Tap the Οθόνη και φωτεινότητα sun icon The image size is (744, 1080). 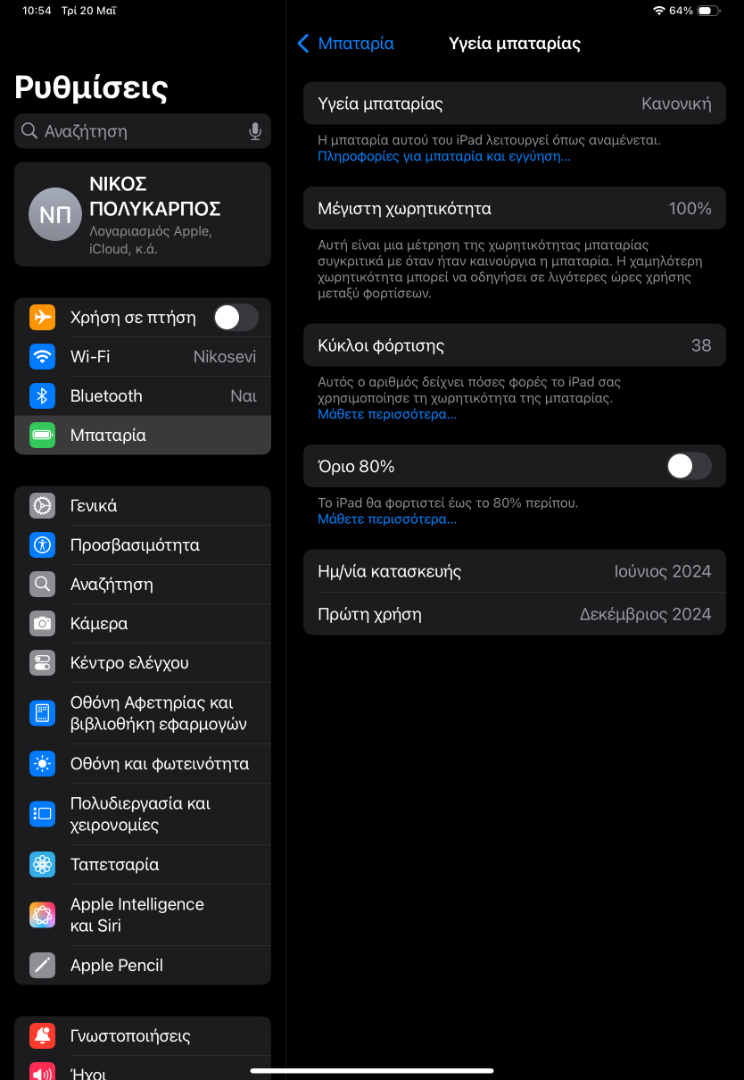[x=42, y=763]
